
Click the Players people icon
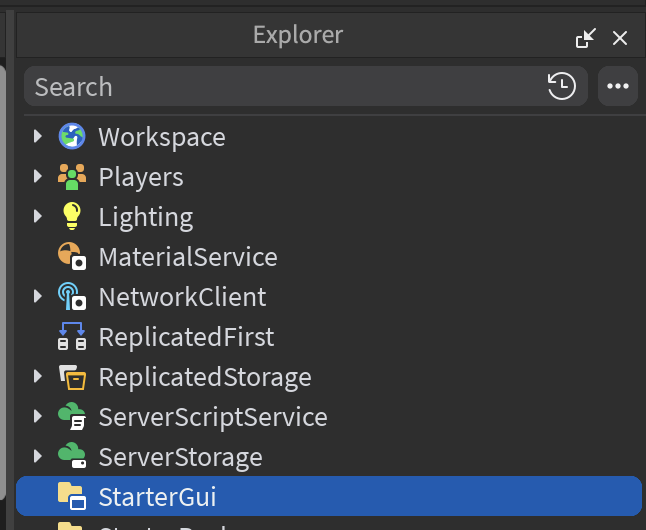pyautogui.click(x=72, y=177)
